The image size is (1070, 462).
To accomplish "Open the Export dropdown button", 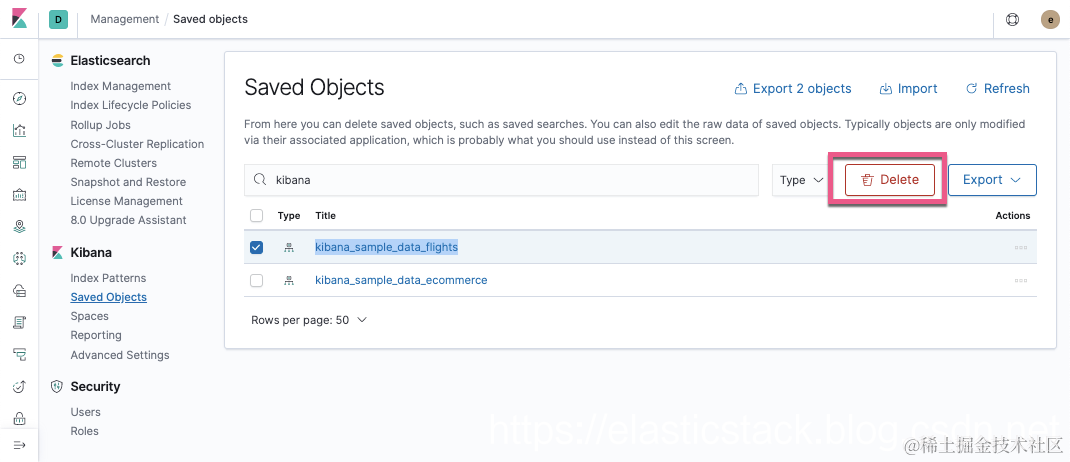I will (992, 180).
